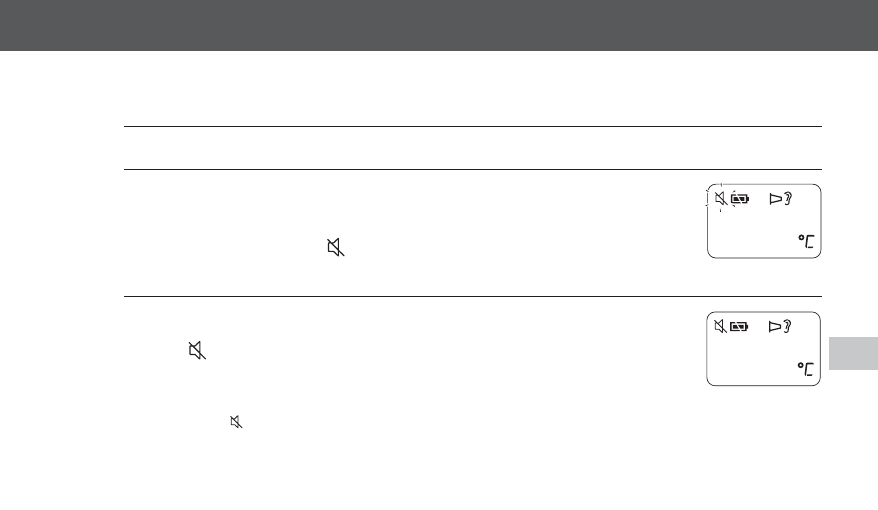Select ear measurement icon in first display
878x510 pixels.
780,199
